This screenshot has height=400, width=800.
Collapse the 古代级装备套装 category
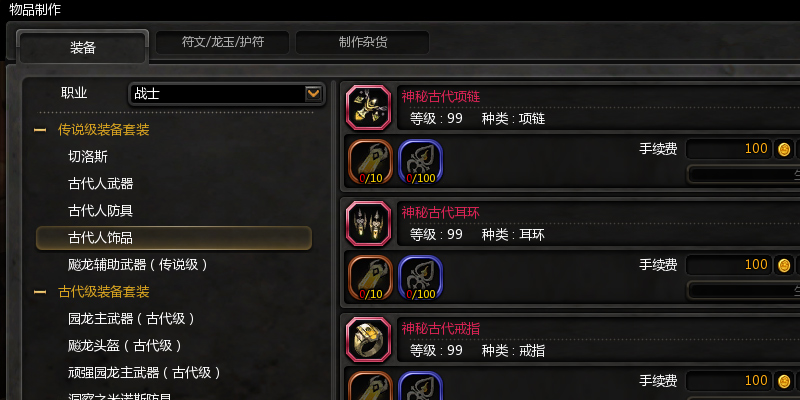[x=40, y=292]
